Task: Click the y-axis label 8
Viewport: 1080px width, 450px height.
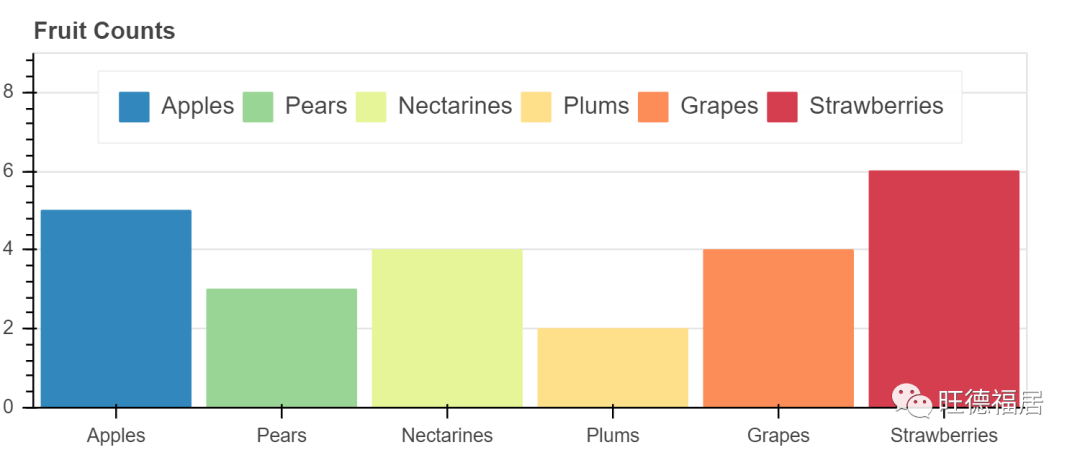Action: click(x=9, y=93)
